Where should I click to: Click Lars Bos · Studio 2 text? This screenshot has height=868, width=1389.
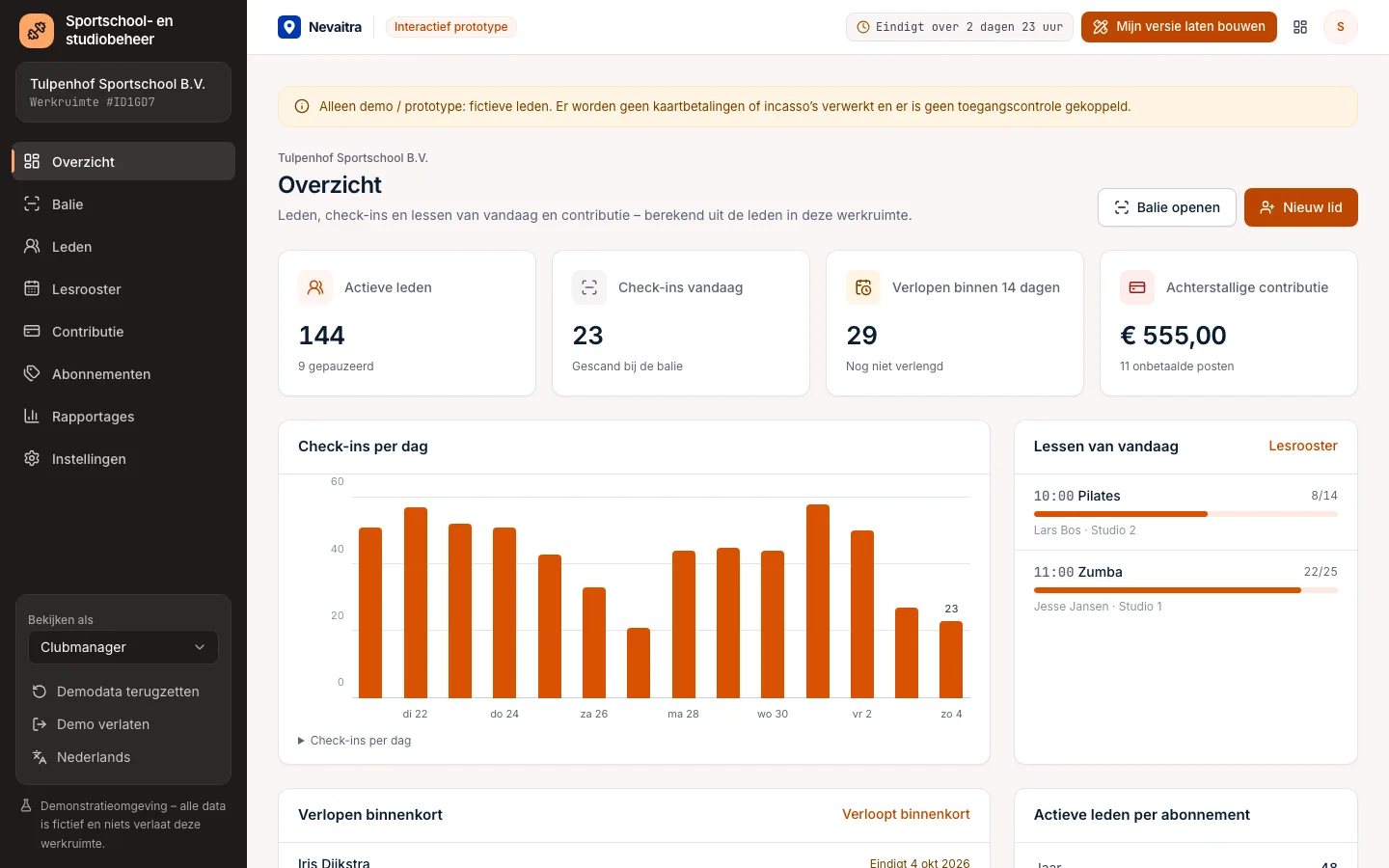pyautogui.click(x=1084, y=530)
